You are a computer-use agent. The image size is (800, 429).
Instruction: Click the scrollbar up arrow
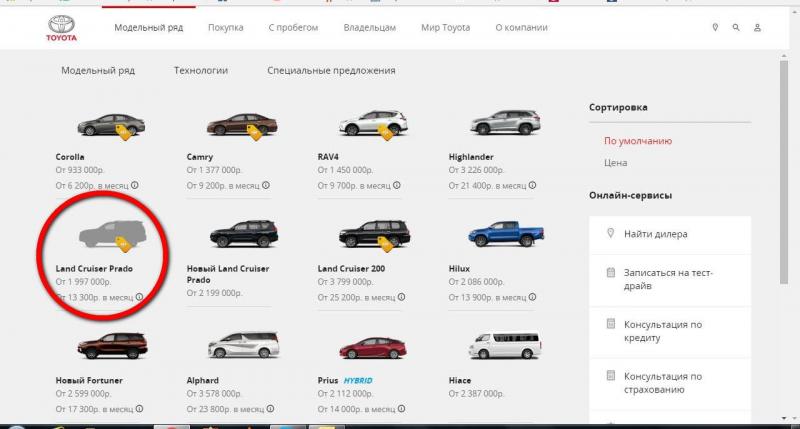pos(784,55)
